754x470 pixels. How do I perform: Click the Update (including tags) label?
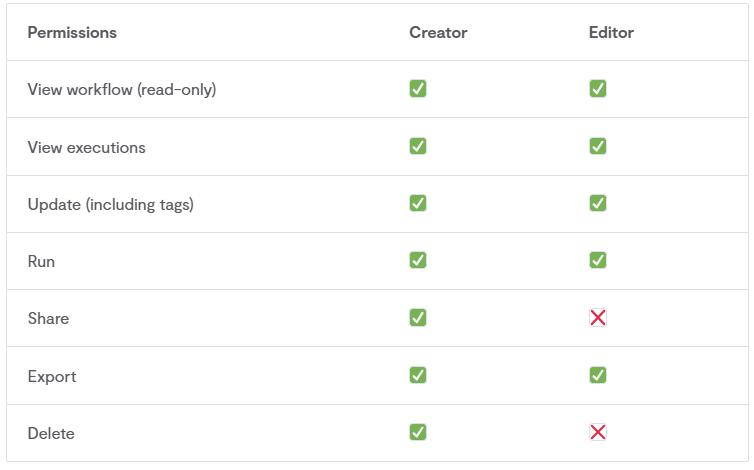click(111, 204)
